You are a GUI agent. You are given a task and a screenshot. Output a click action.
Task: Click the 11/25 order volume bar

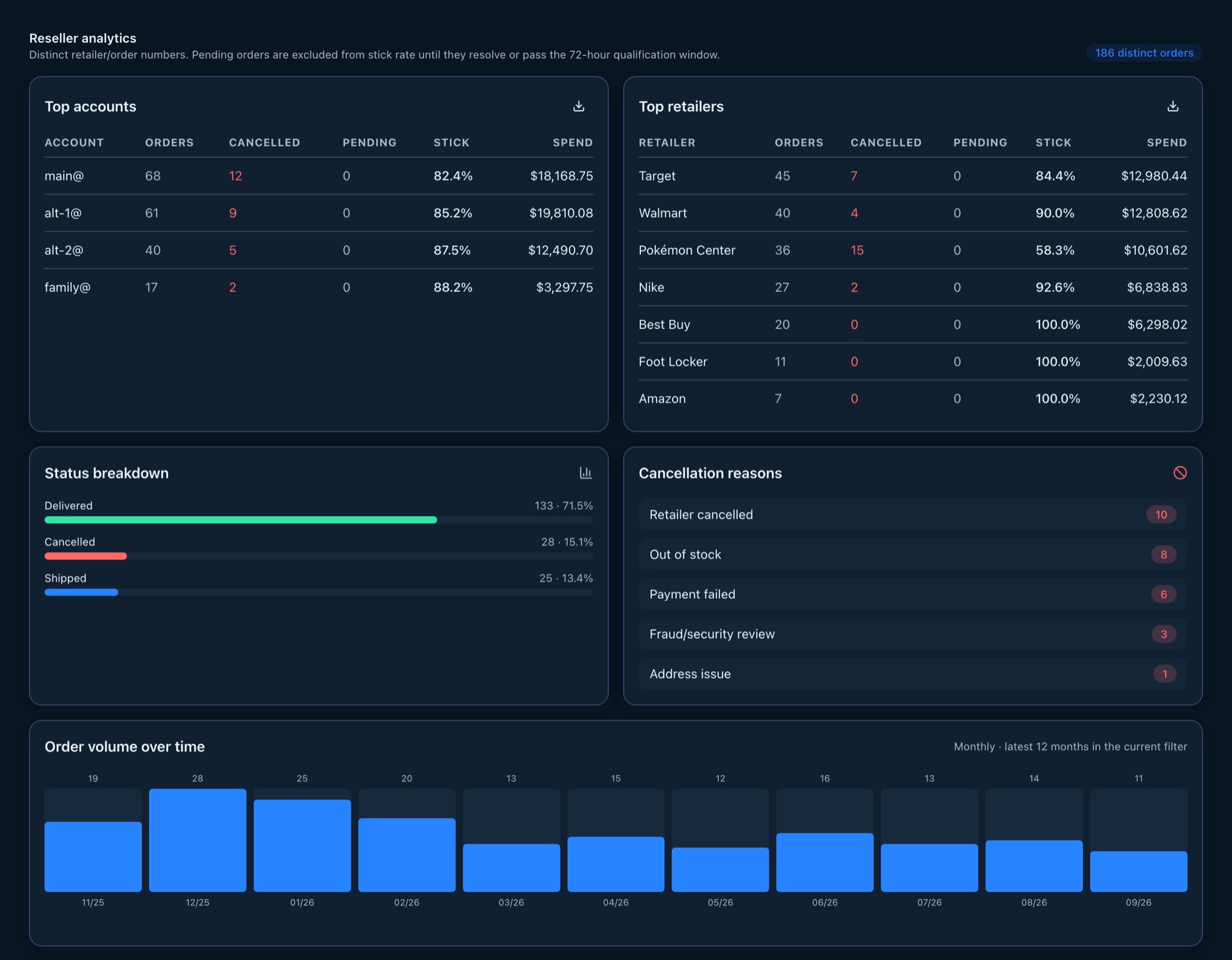coord(93,857)
